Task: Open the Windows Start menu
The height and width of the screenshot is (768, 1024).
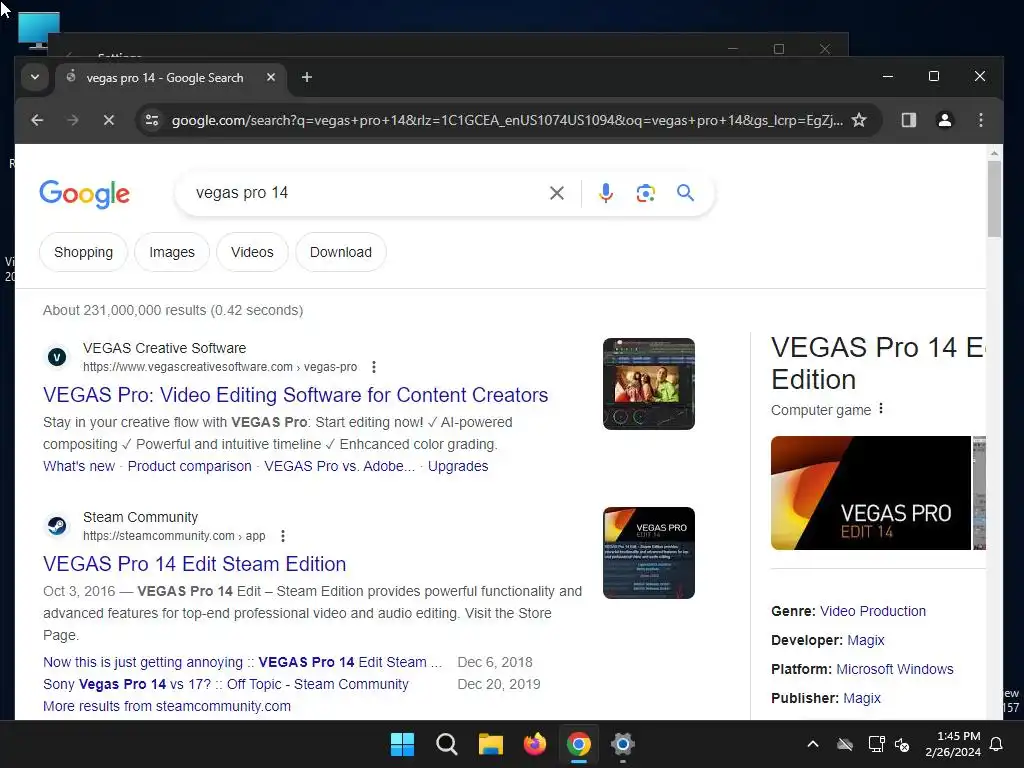Action: click(402, 744)
